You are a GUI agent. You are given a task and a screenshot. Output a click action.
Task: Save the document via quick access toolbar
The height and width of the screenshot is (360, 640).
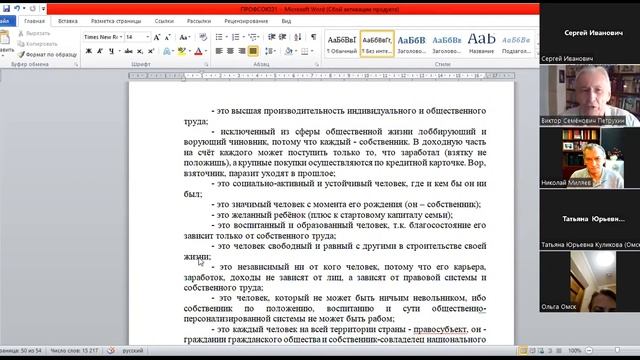(6, 9)
